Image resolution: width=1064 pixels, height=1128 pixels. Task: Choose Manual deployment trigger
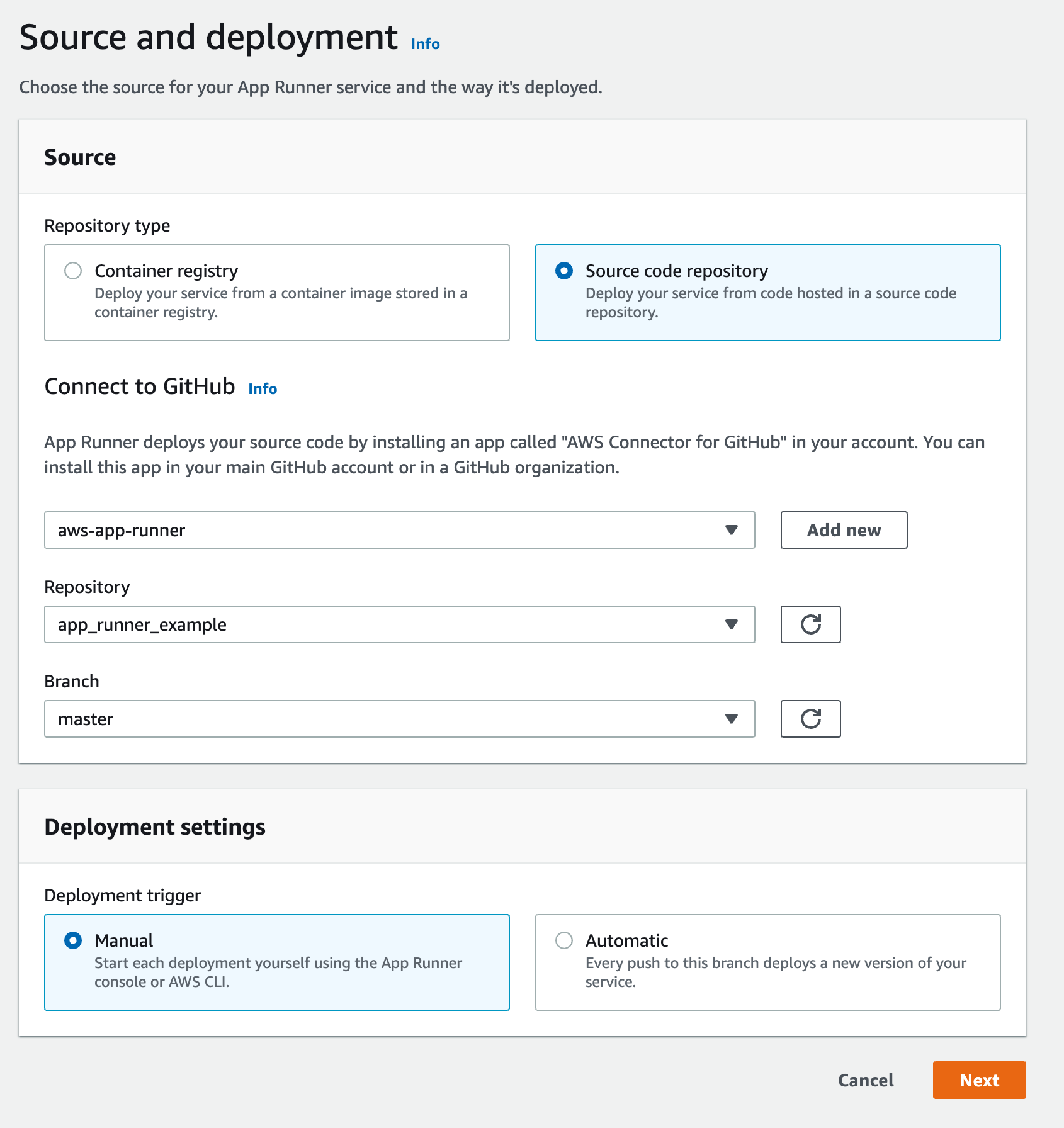[x=74, y=941]
